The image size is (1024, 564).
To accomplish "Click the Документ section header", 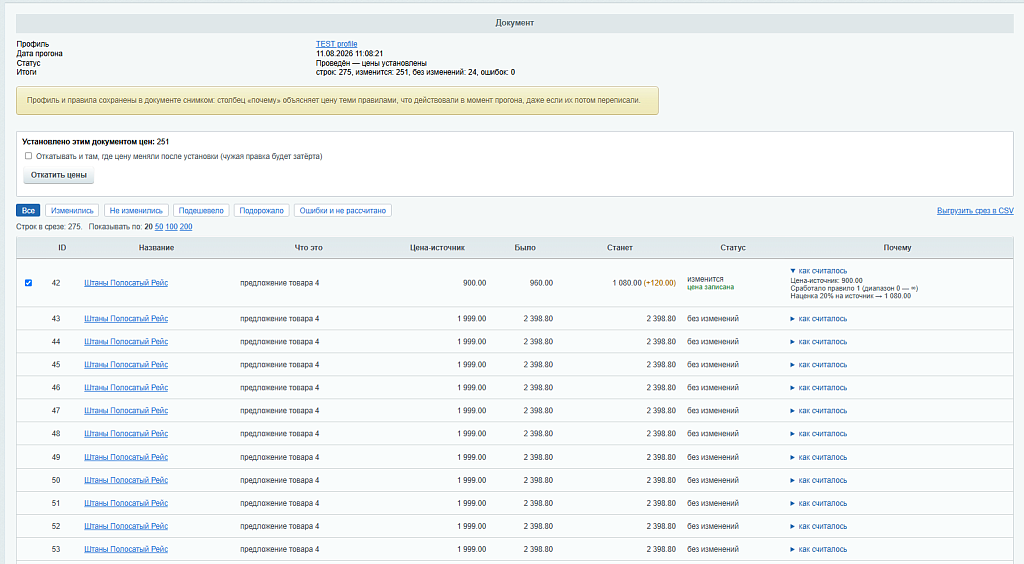I will tap(515, 23).
